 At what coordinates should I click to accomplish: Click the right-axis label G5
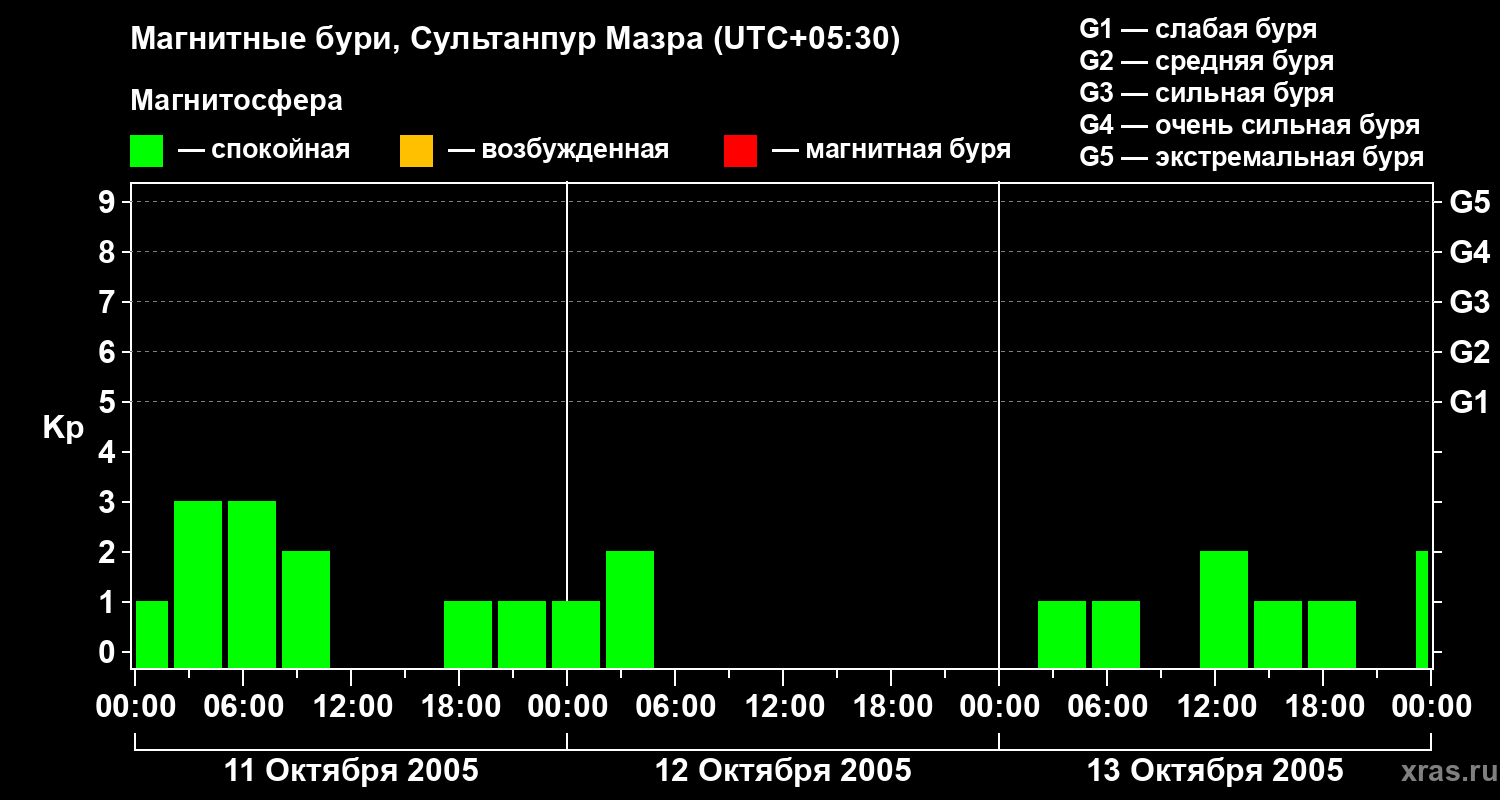(x=1469, y=203)
